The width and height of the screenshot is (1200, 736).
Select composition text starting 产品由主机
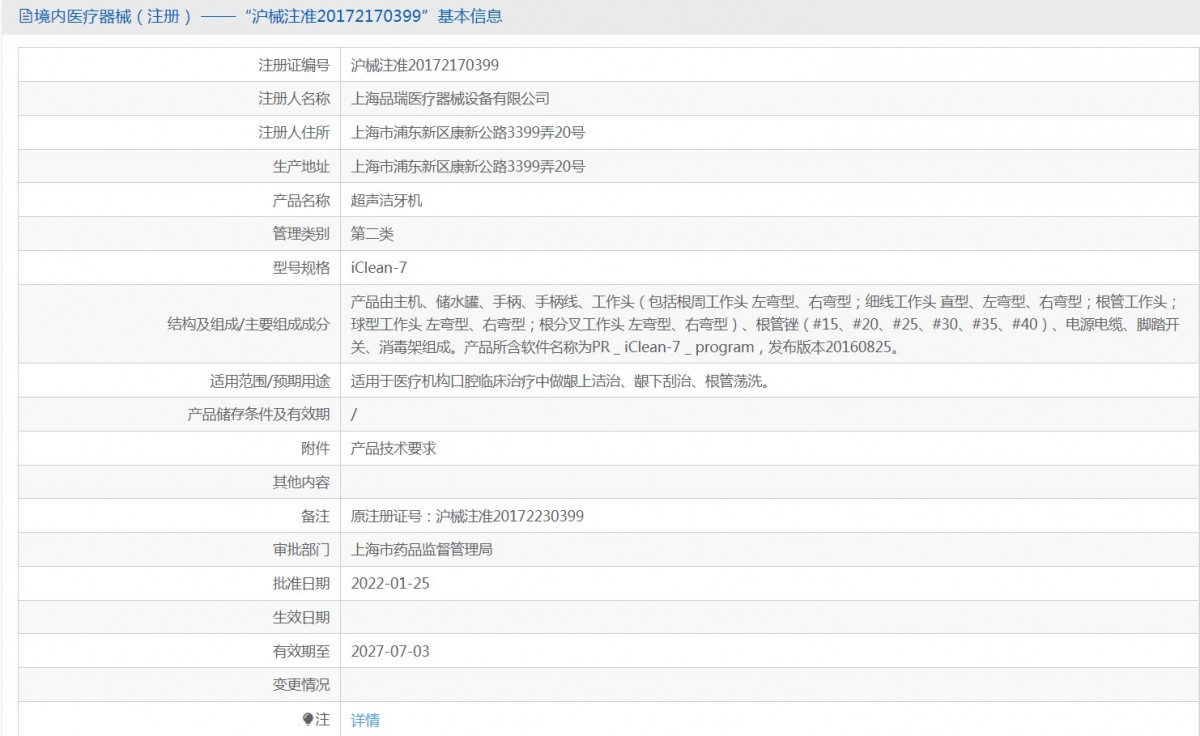[766, 325]
